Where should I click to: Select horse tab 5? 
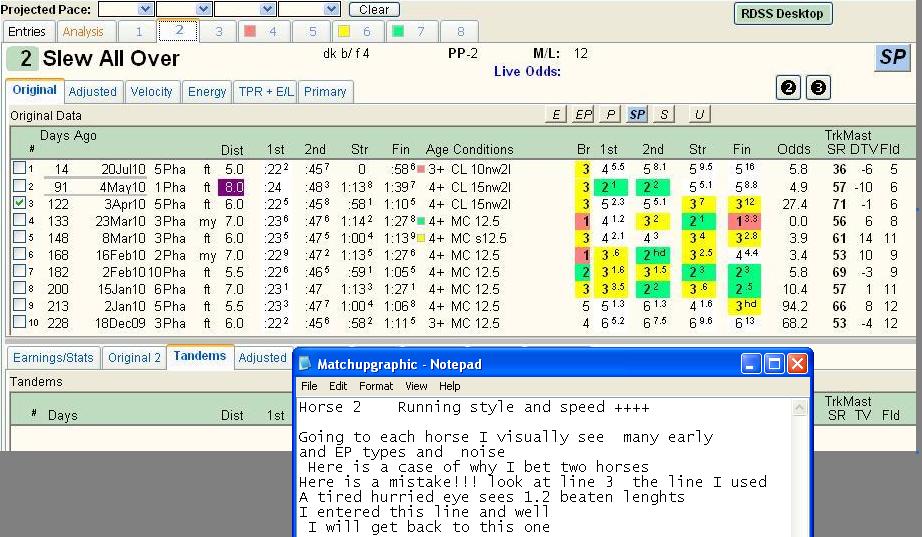point(312,31)
